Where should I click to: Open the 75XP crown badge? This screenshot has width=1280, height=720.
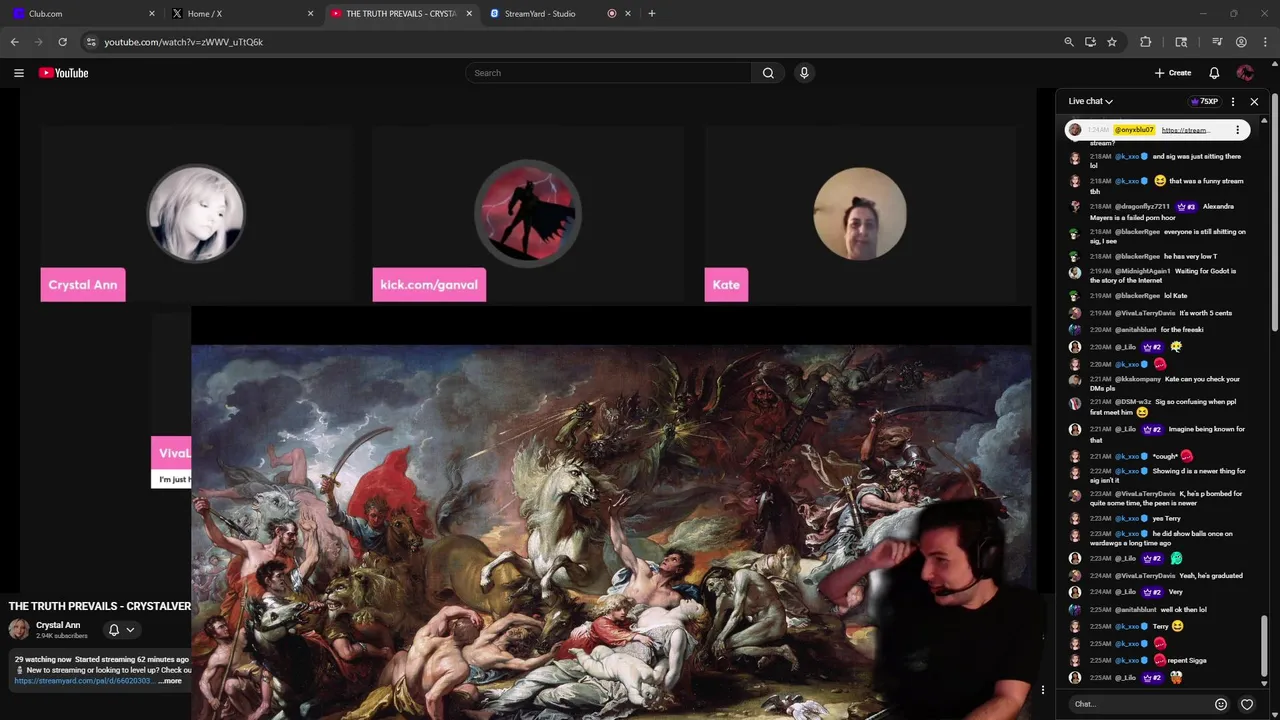[x=1204, y=101]
